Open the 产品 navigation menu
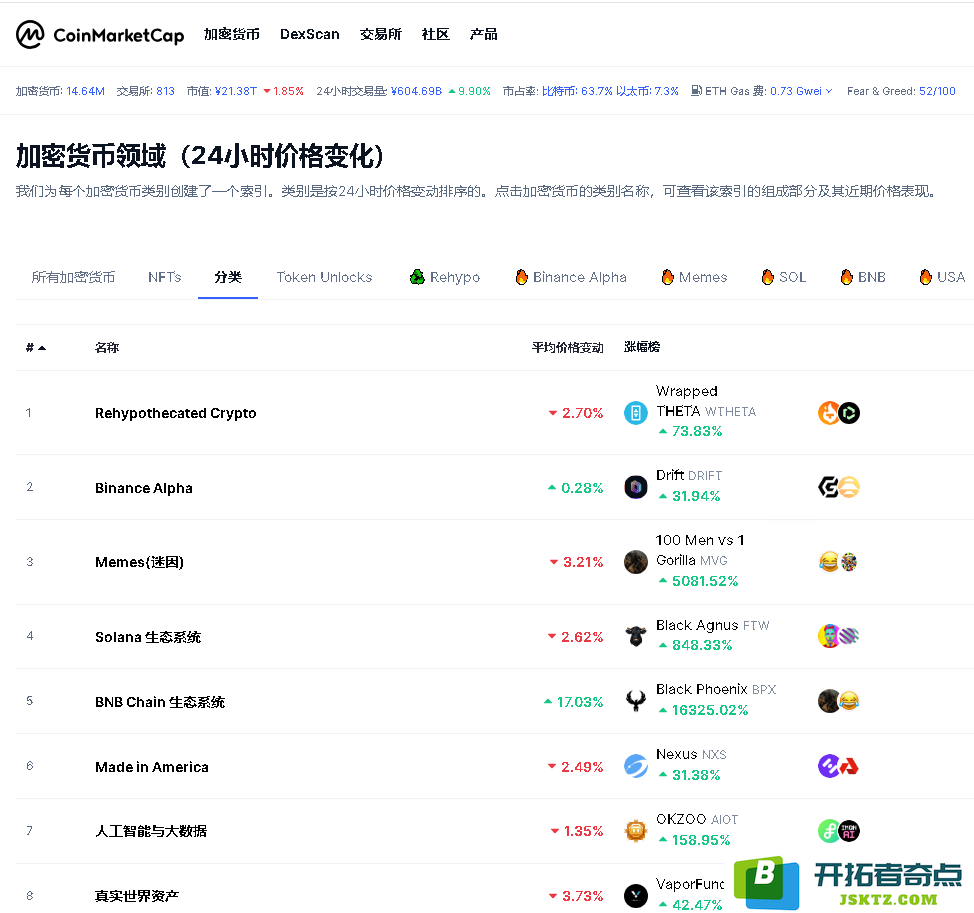Image resolution: width=974 pixels, height=913 pixels. [483, 34]
